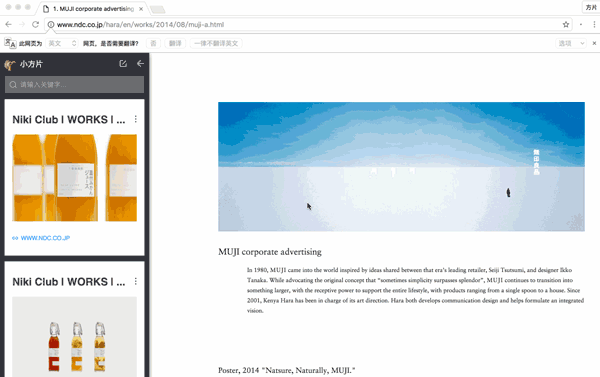Click the MUJI corporate advertising heading
This screenshot has height=377, width=600.
[x=270, y=252]
